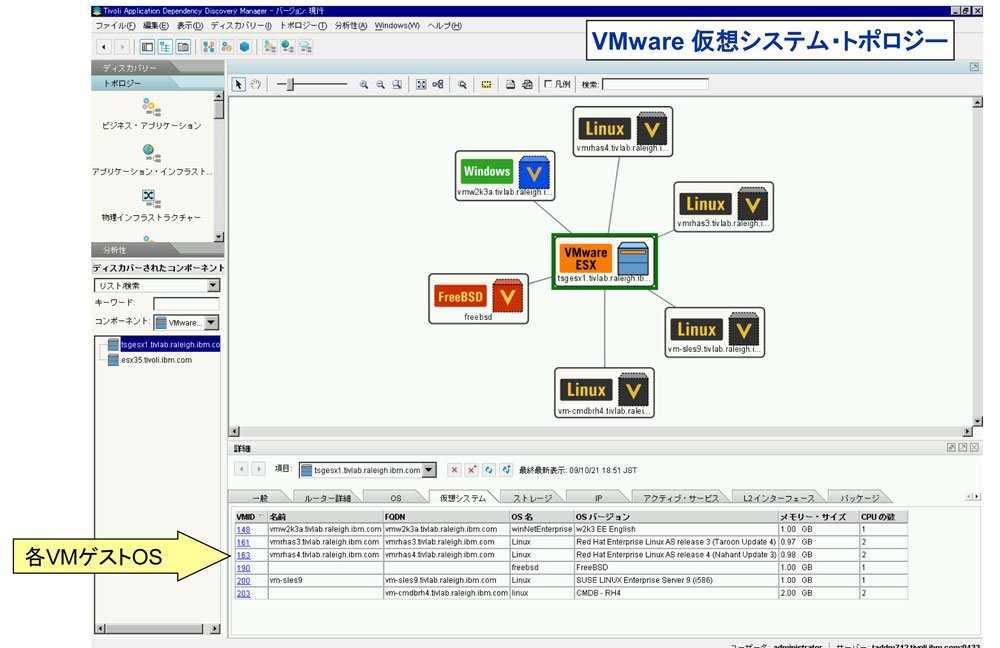Click the zoom out magnifier icon
This screenshot has width=1000, height=648.
tap(381, 84)
